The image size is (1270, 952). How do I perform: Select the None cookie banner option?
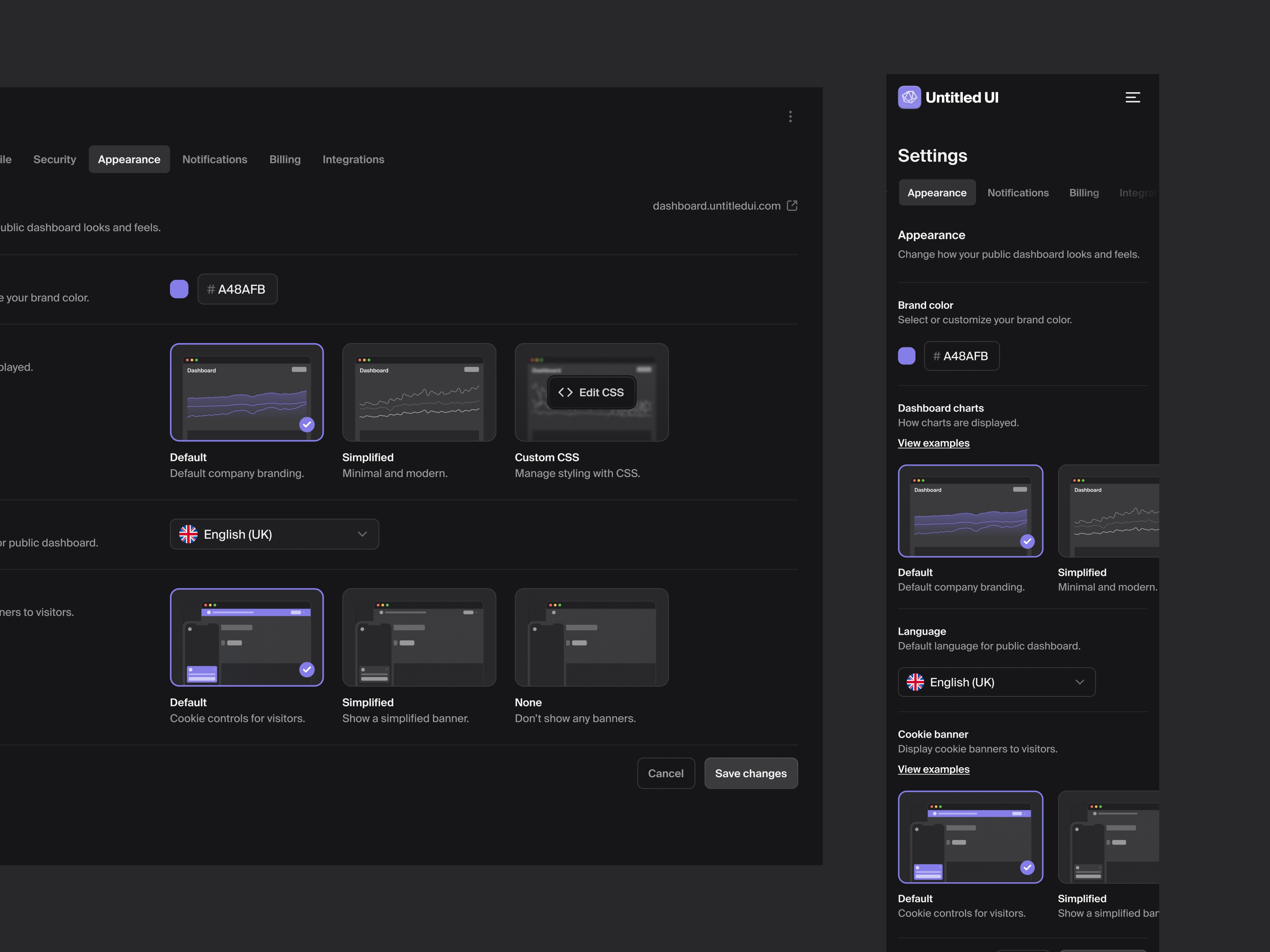pyautogui.click(x=591, y=637)
